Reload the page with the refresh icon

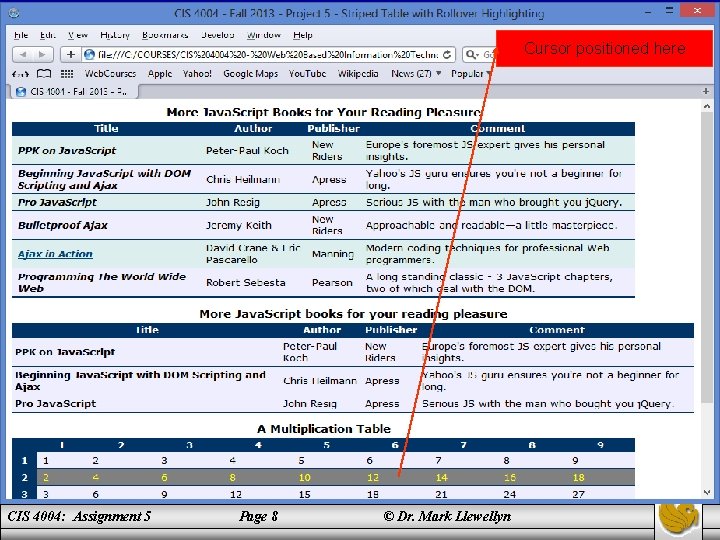[447, 55]
